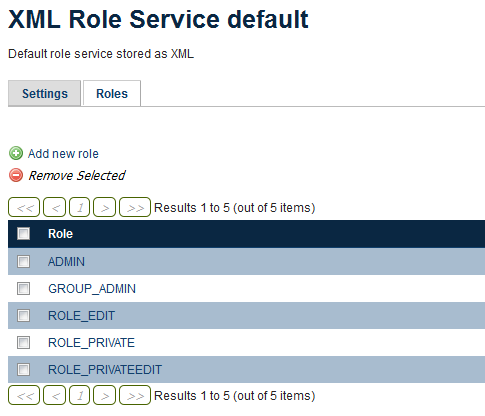Select the ADMIN role checkbox
Image resolution: width=485 pixels, height=416 pixels.
click(x=23, y=261)
